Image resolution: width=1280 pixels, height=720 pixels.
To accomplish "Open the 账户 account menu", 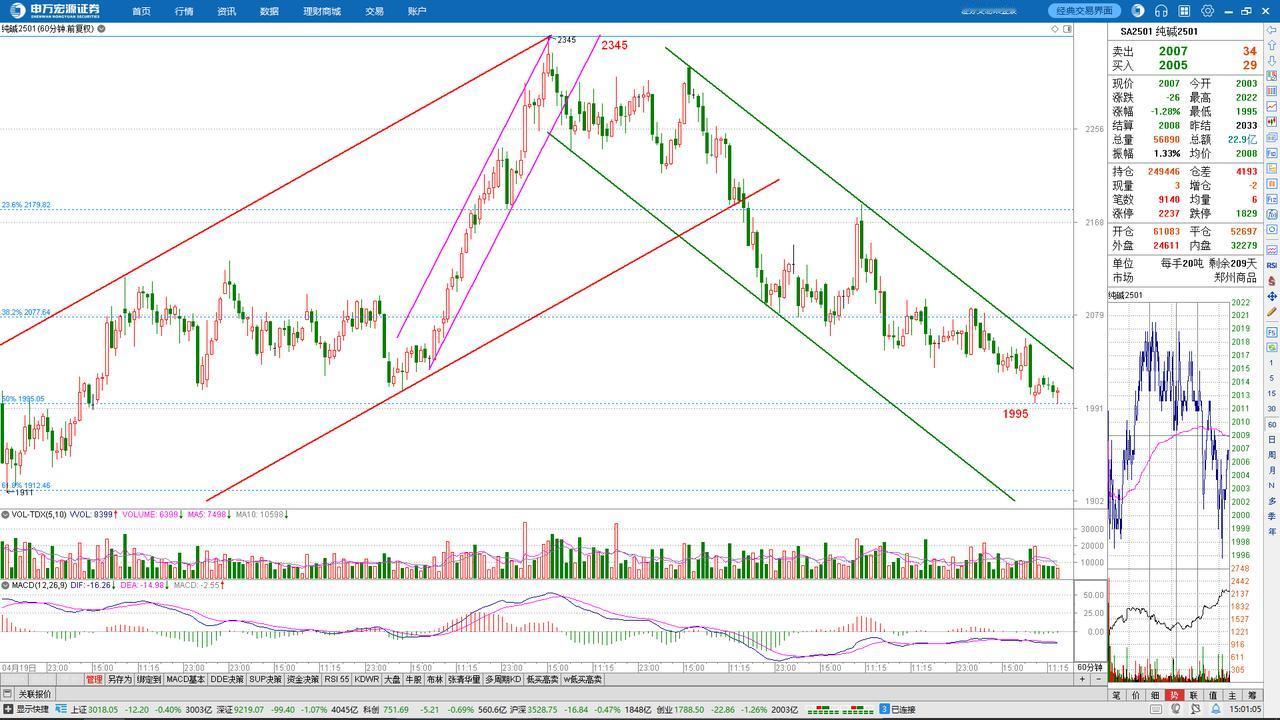I will pyautogui.click(x=417, y=11).
